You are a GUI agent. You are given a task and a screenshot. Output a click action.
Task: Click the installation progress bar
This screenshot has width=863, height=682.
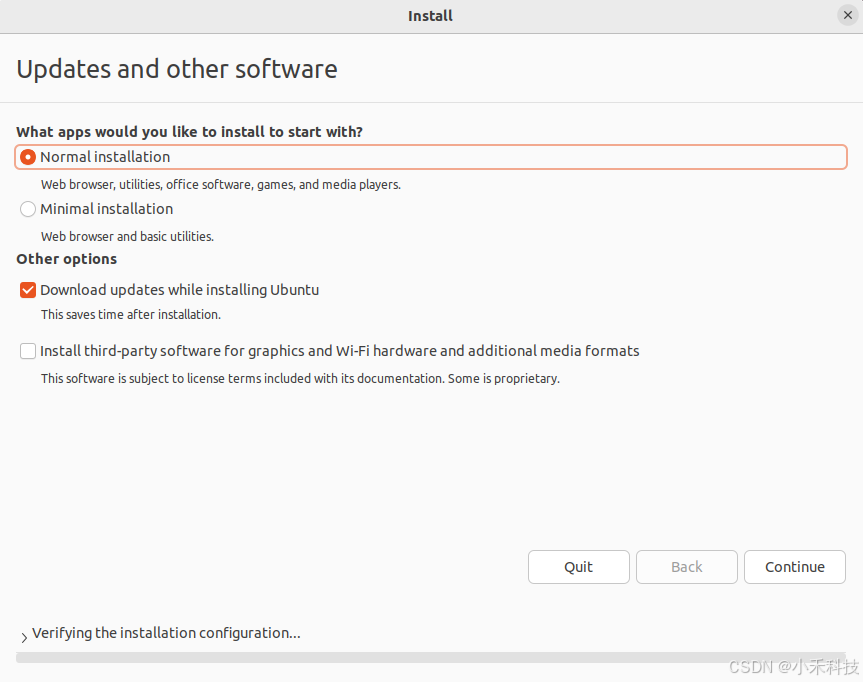point(430,657)
